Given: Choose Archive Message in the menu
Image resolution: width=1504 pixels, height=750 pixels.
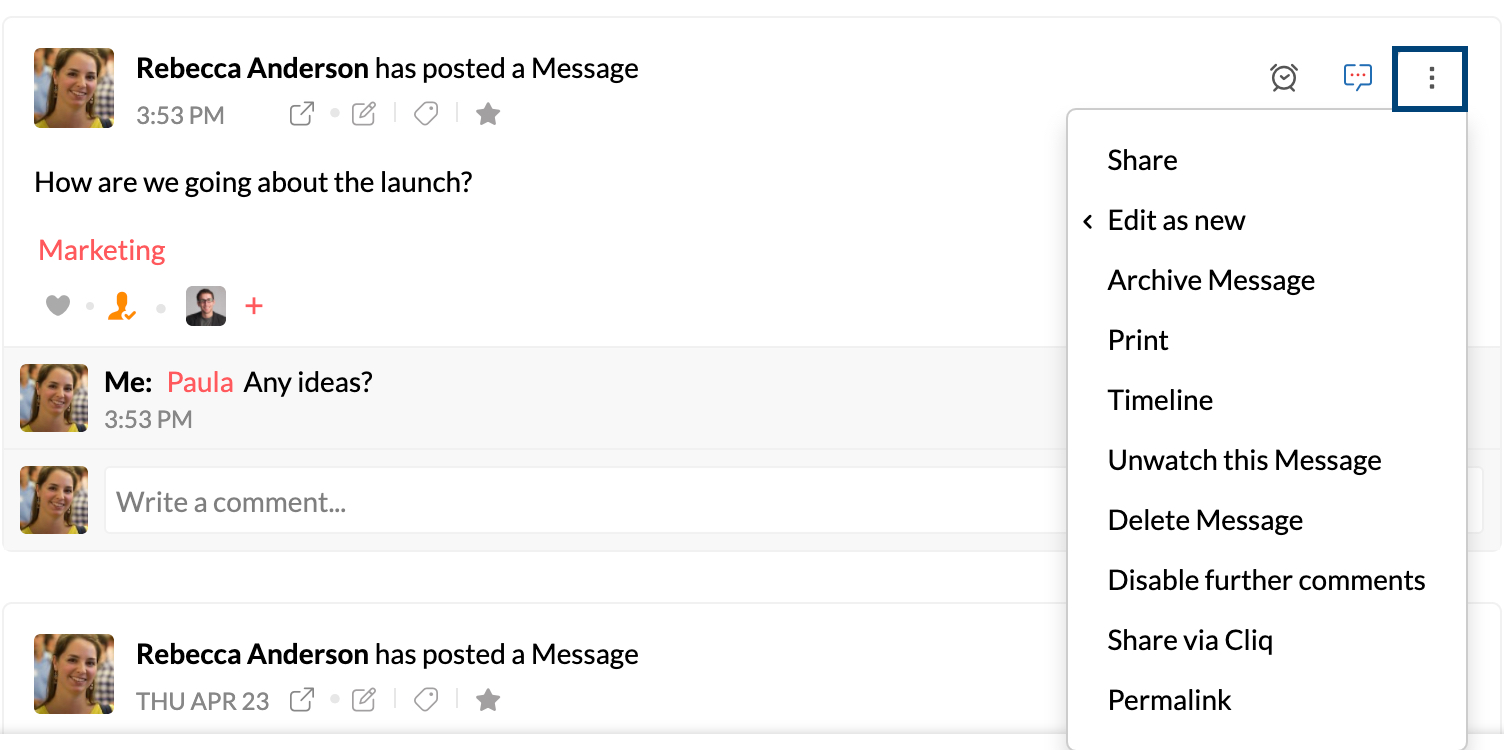Looking at the screenshot, I should (1210, 281).
